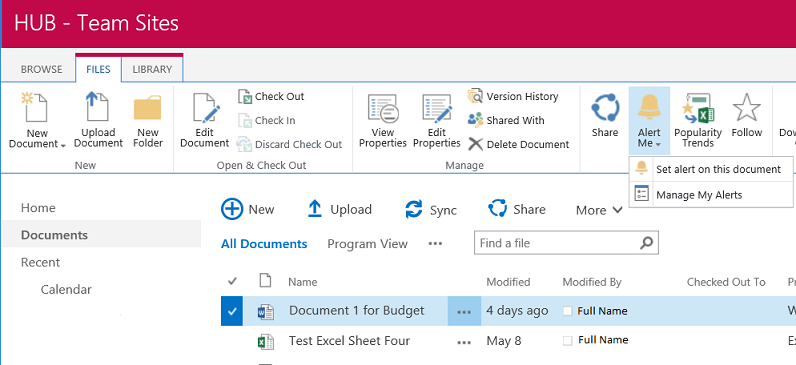Click the New Folder ribbon icon
Screen dimensions: 796x365
pos(148,108)
